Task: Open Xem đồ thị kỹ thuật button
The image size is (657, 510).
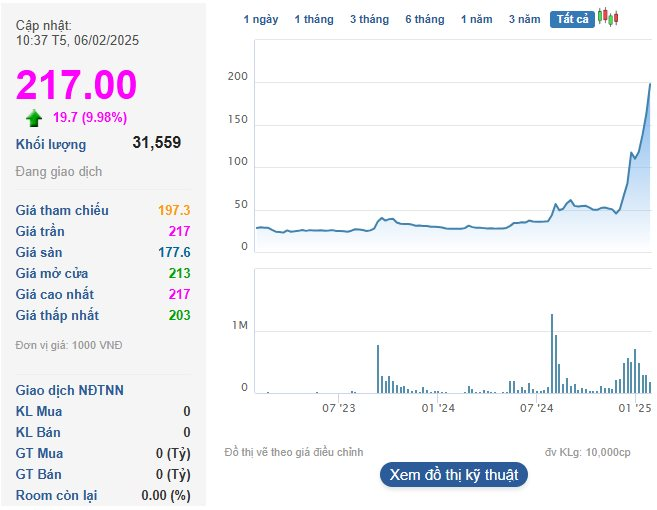Action: point(454,475)
